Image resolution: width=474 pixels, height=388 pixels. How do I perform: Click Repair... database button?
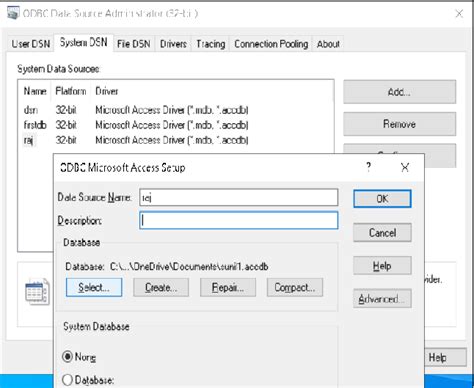[228, 287]
